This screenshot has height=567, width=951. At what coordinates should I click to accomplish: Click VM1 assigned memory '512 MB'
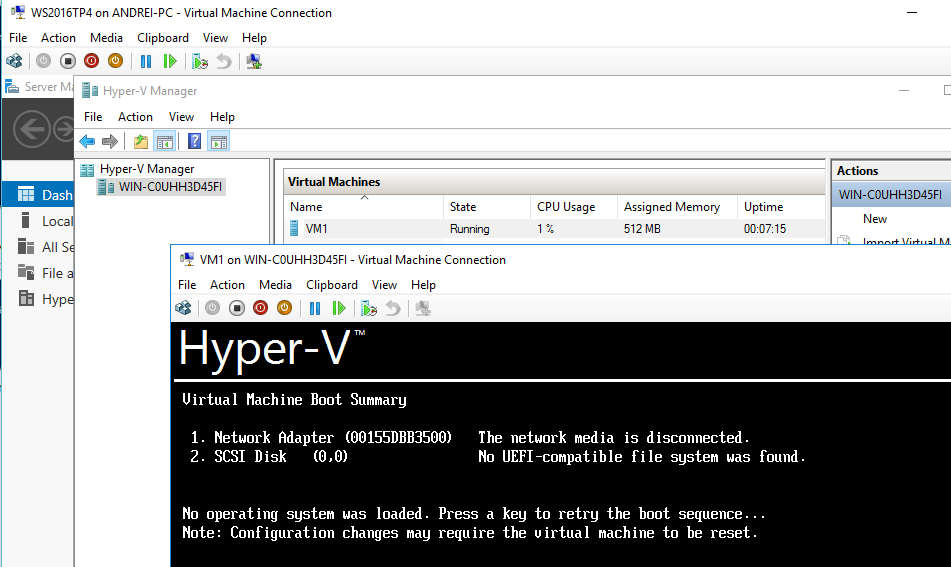642,229
